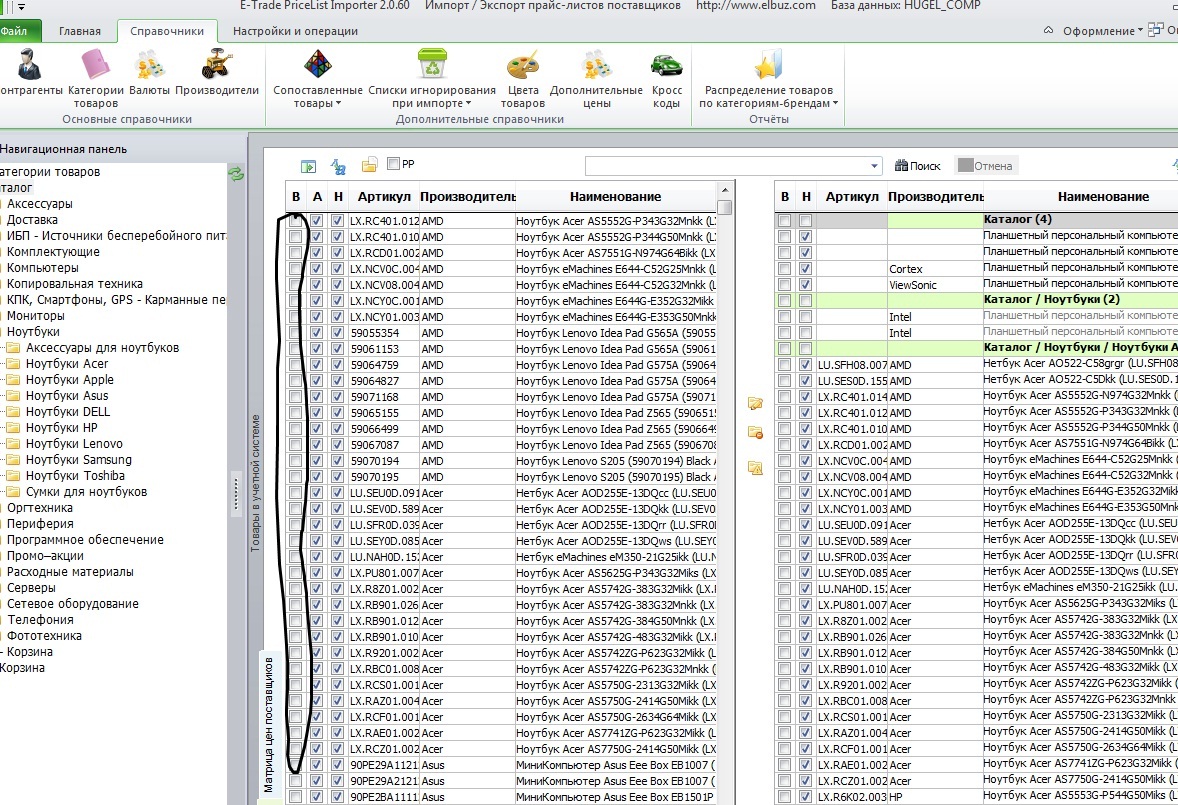This screenshot has height=805, width=1178.
Task: Open the Файл menu tab
Action: (15, 31)
